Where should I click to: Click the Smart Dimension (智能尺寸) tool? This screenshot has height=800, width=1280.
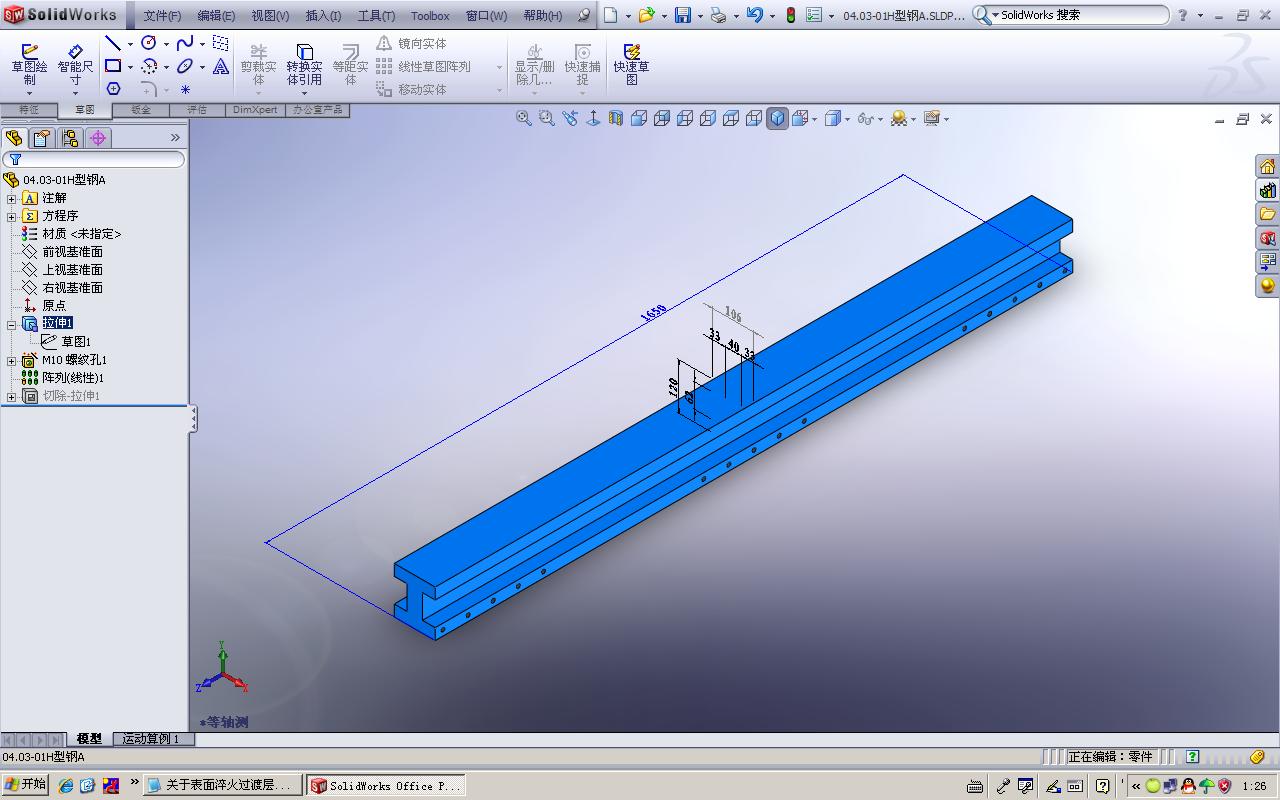[x=75, y=63]
